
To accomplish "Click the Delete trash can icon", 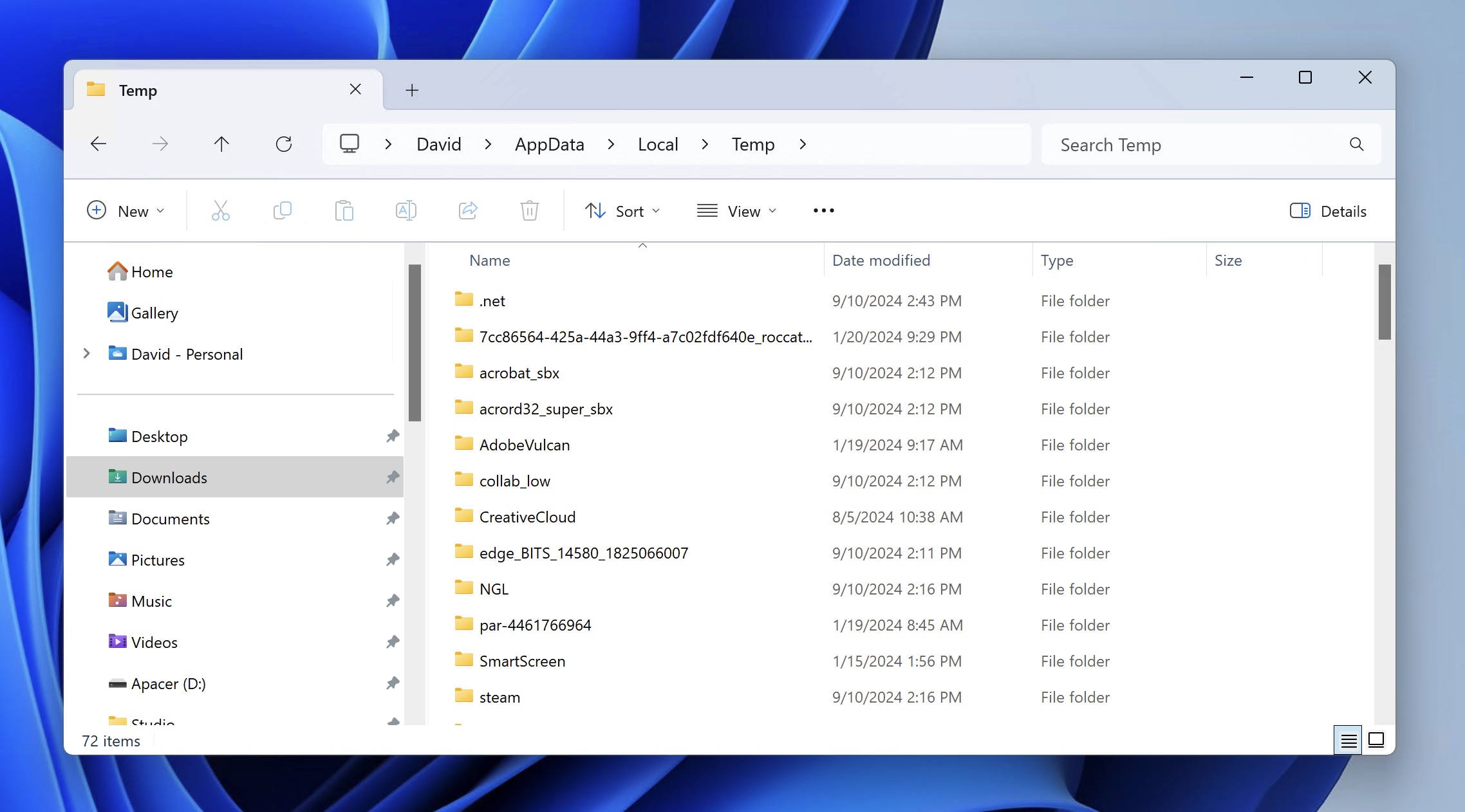I will click(x=530, y=210).
